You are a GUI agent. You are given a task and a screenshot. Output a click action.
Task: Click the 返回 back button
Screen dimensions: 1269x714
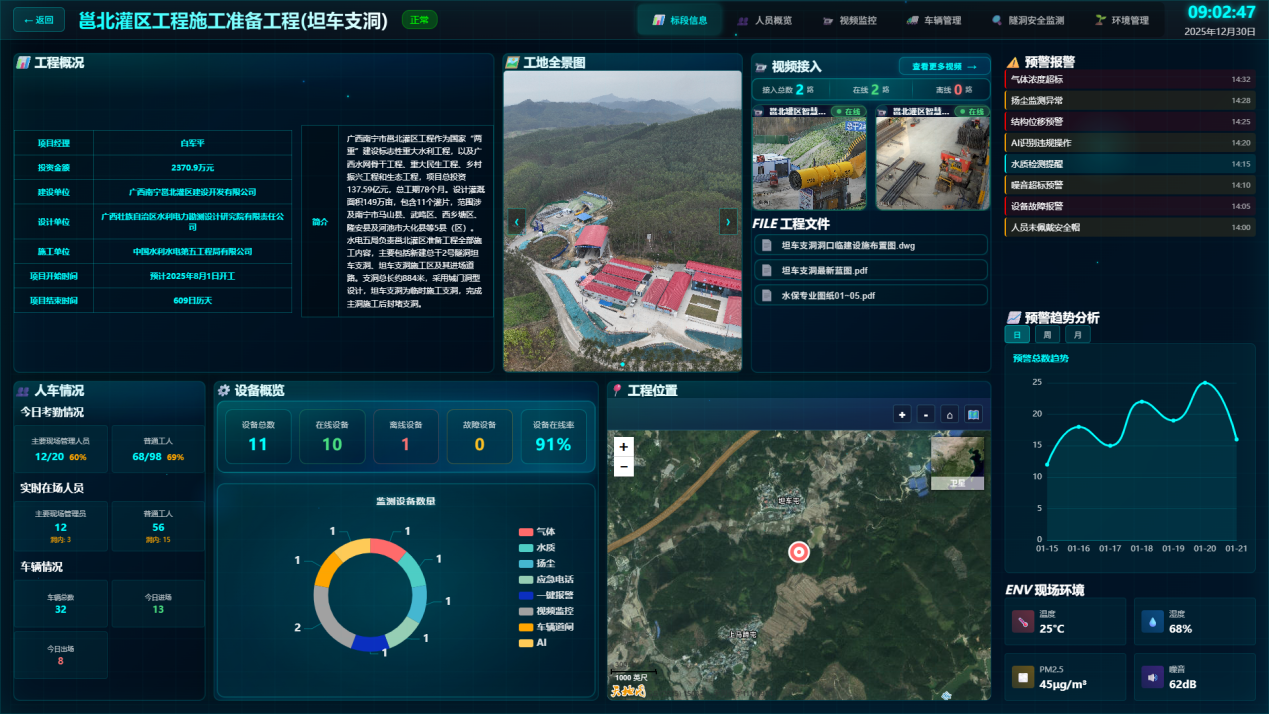[38, 20]
